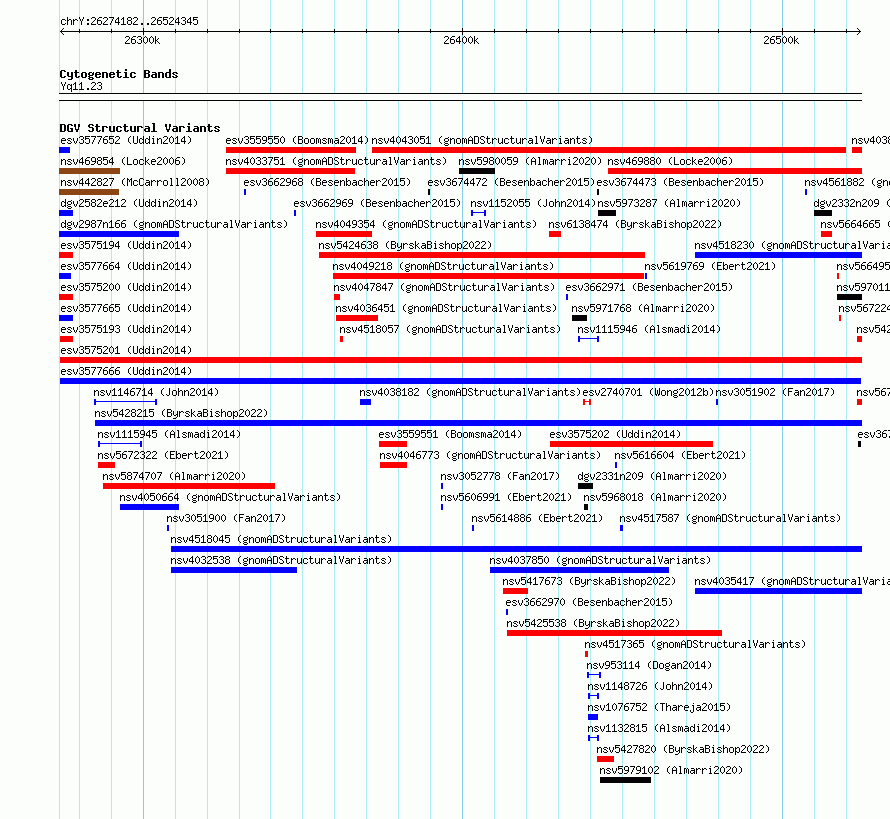This screenshot has height=819, width=890.
Task: Select nsv5619769 (Ebert2021) label
Action: pyautogui.click(x=710, y=266)
